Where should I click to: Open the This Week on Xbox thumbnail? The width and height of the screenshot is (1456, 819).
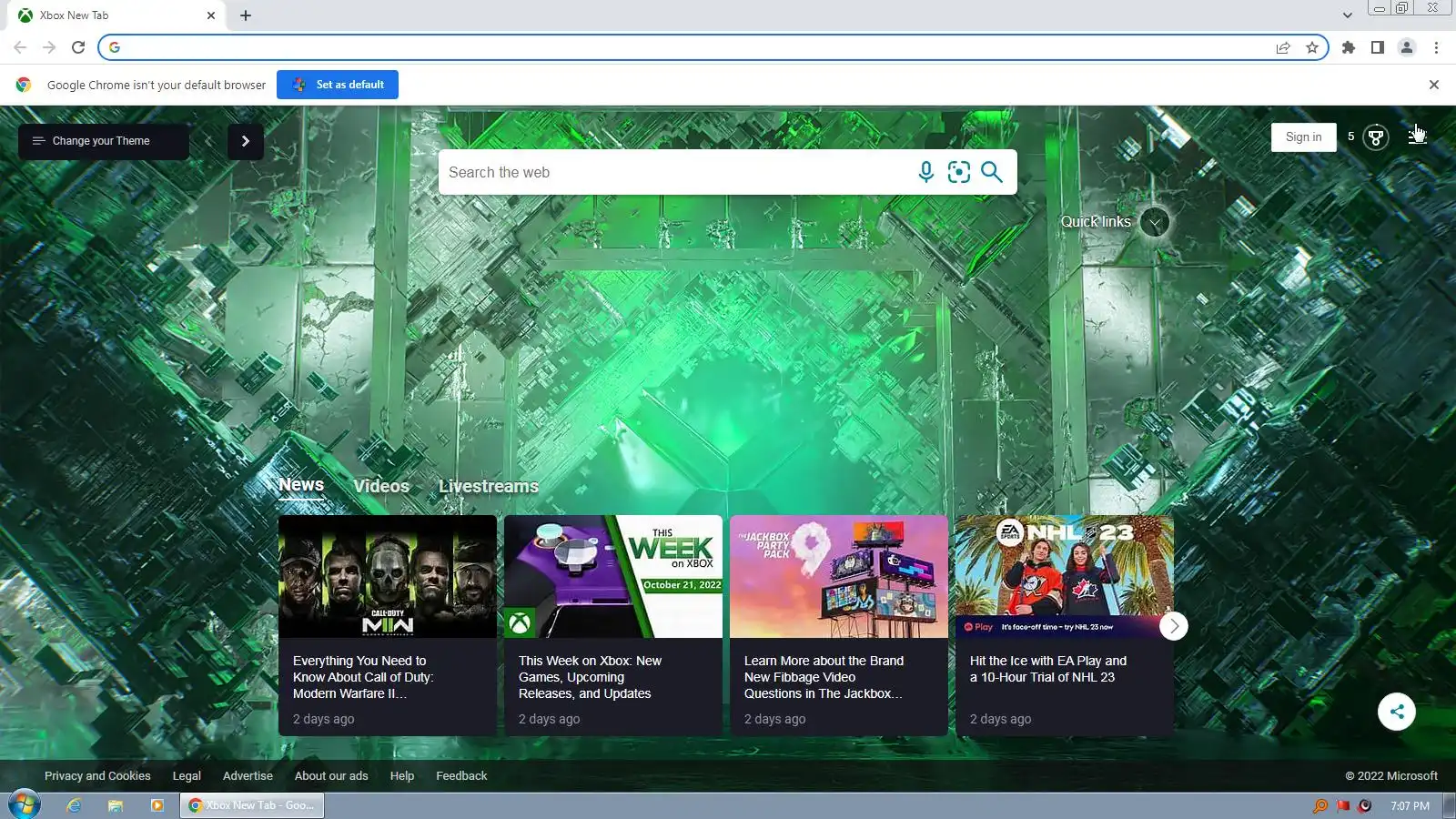click(613, 577)
